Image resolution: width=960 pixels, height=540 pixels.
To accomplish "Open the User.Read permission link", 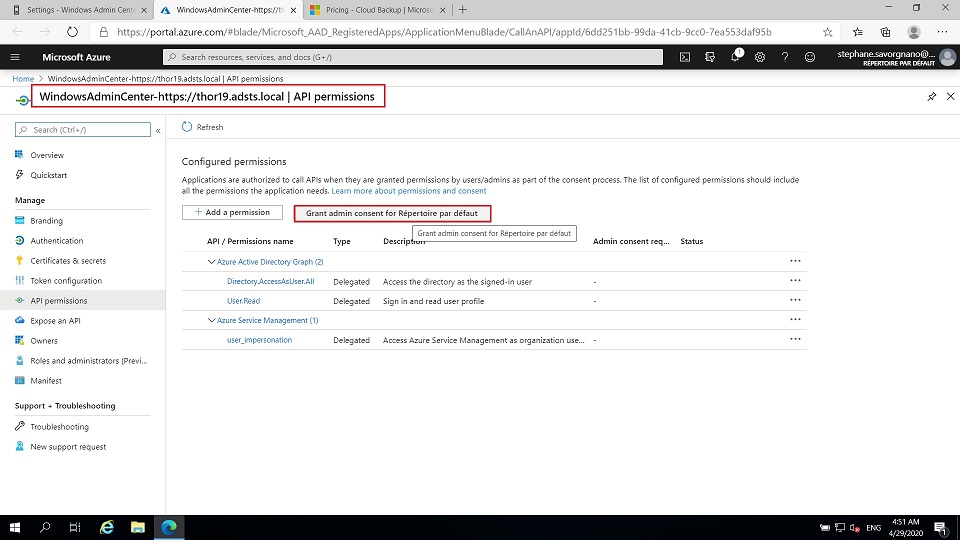I will pos(243,301).
